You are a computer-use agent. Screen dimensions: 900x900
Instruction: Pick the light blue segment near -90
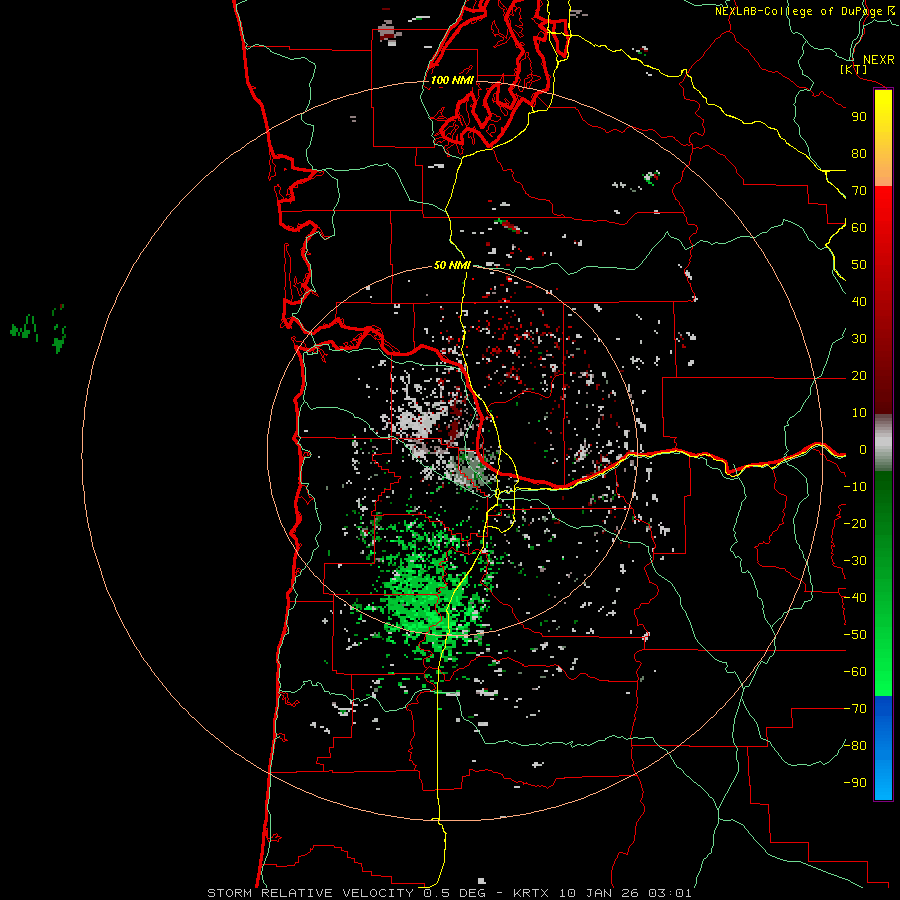[883, 783]
